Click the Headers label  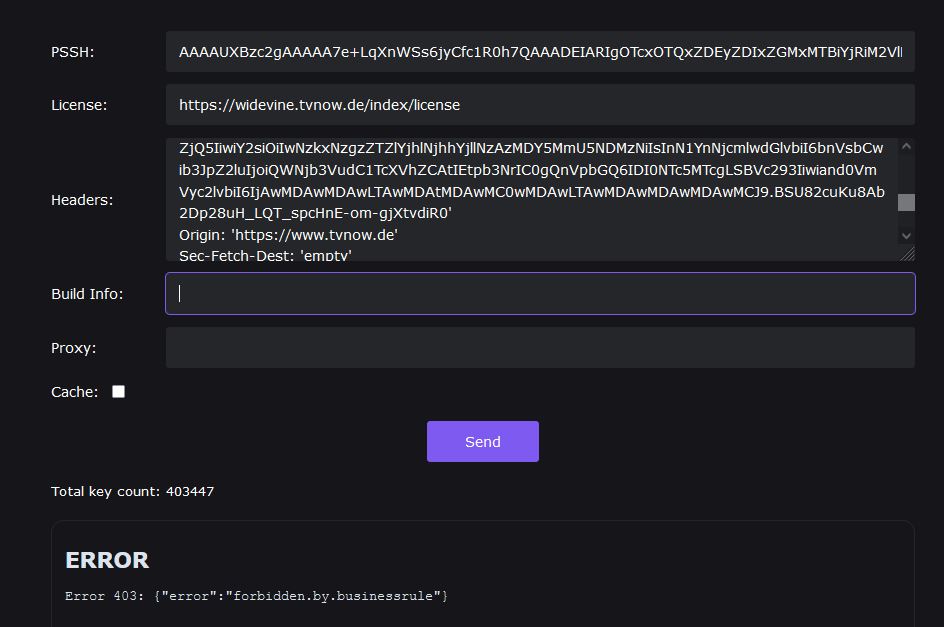(x=82, y=200)
